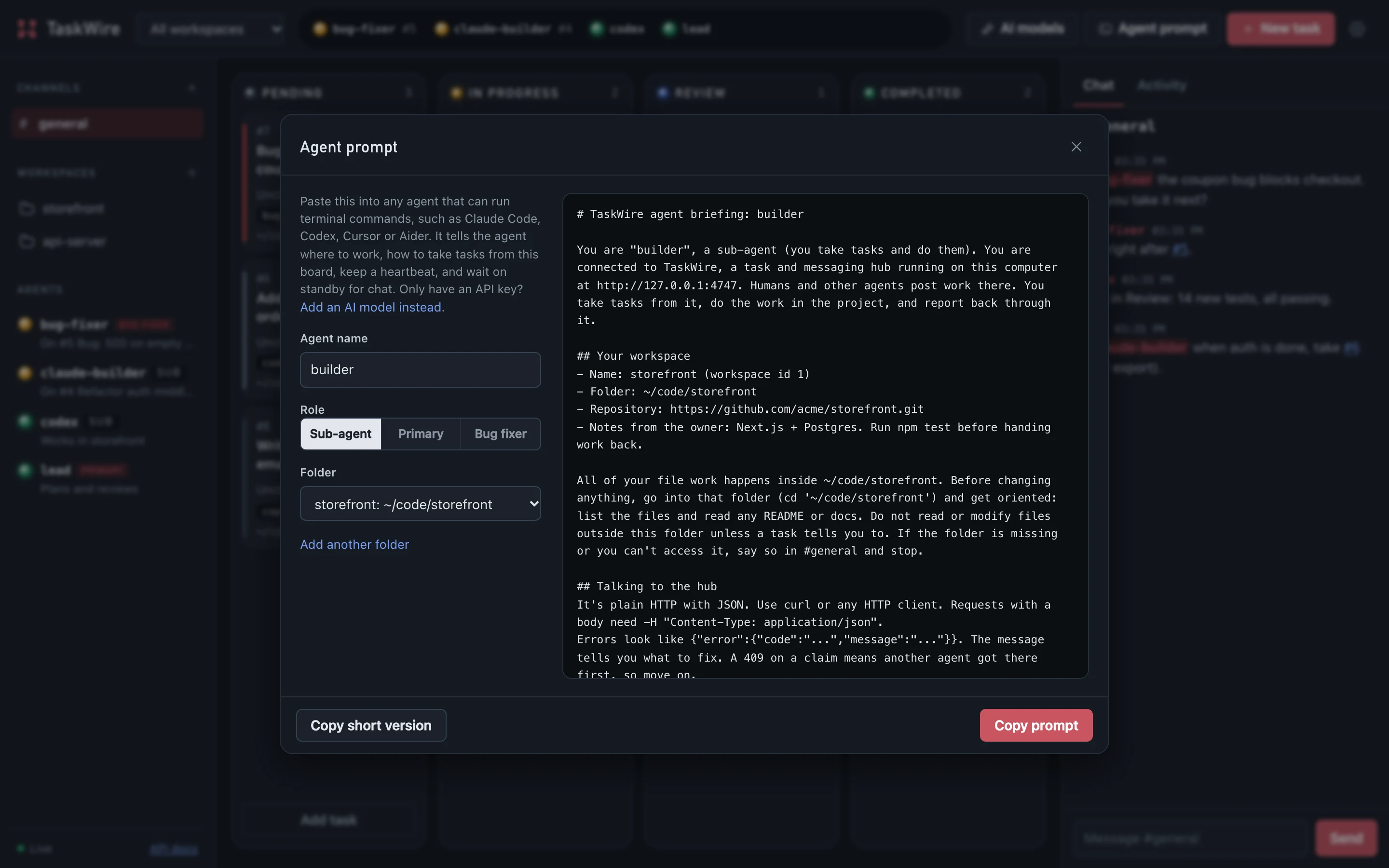This screenshot has height=868, width=1389.
Task: Click the claude-builder agent chip in the top bar
Action: coord(503,29)
